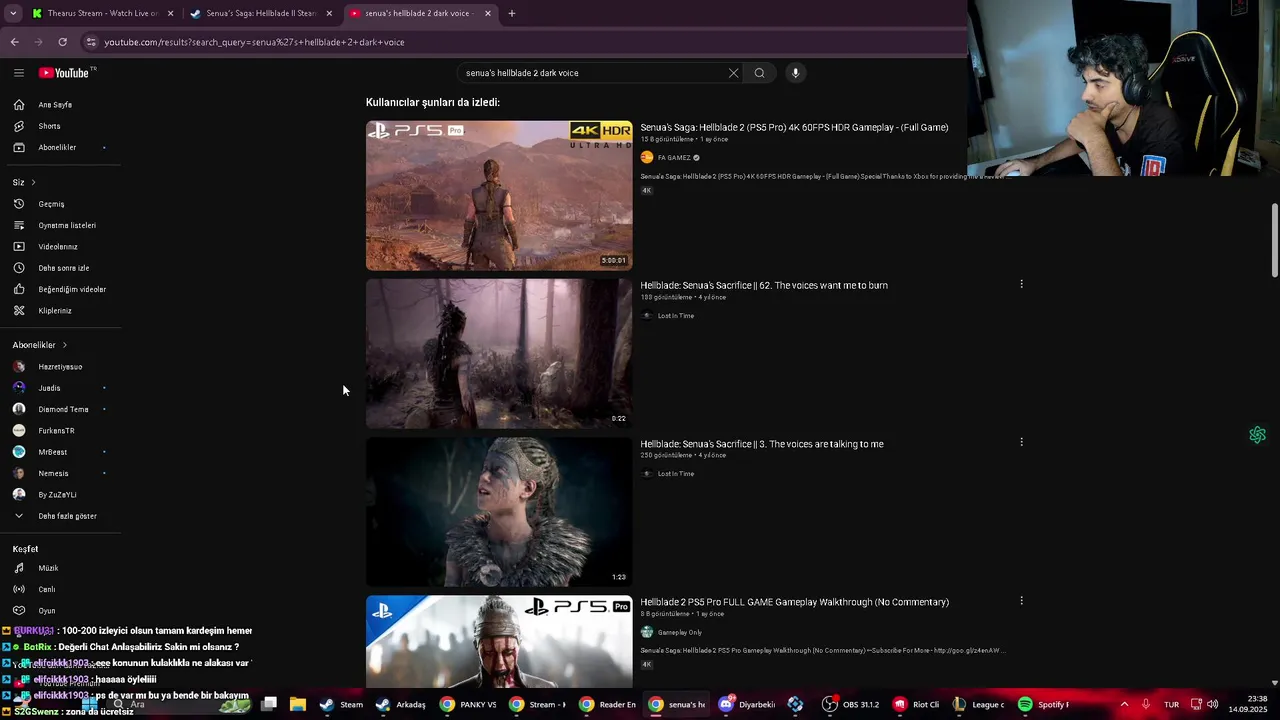1280x720 pixels.
Task: Open 'The voices want me to burn' title
Action: 764,285
